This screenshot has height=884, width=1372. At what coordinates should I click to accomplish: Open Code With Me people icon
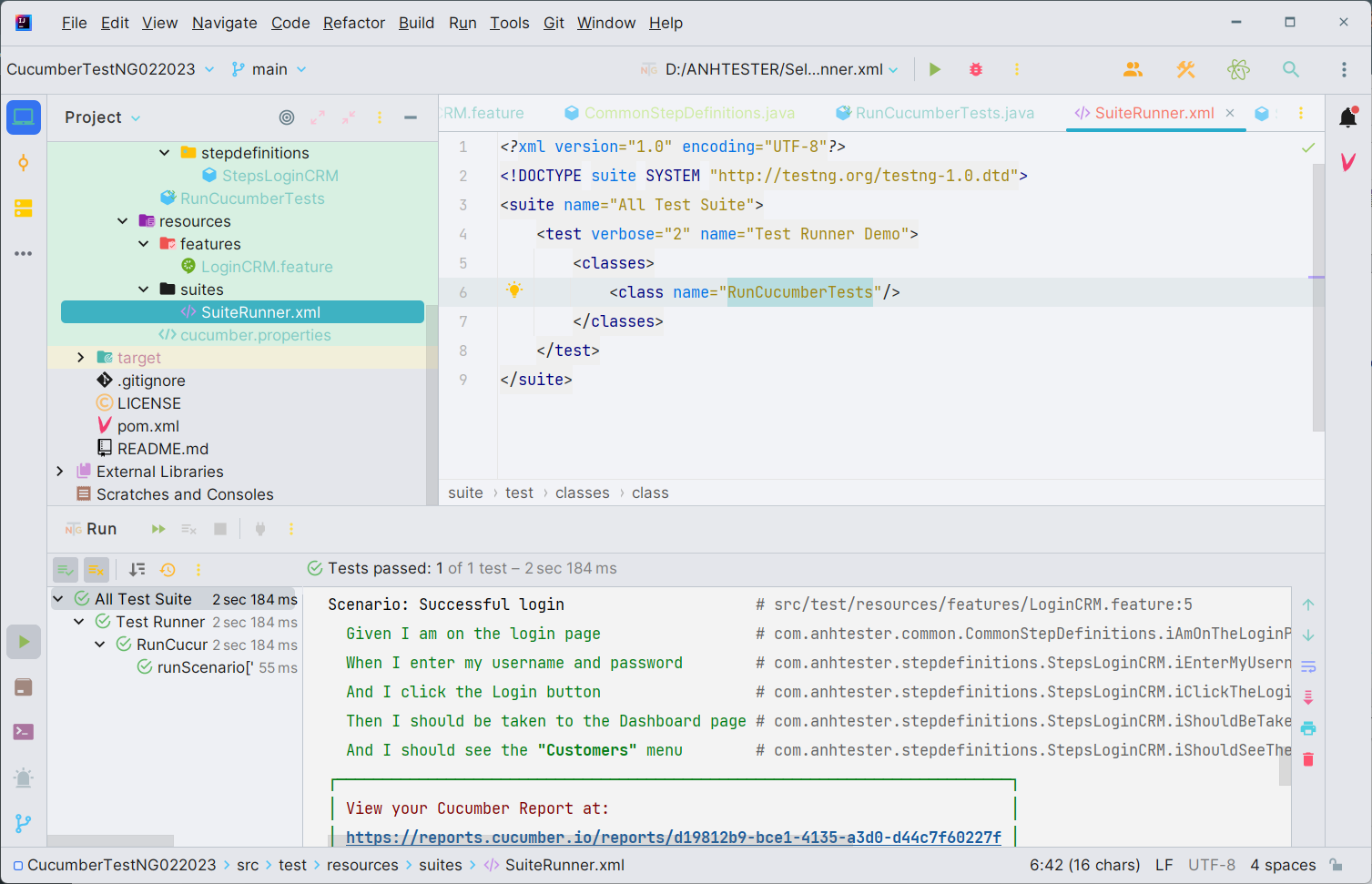tap(1133, 69)
